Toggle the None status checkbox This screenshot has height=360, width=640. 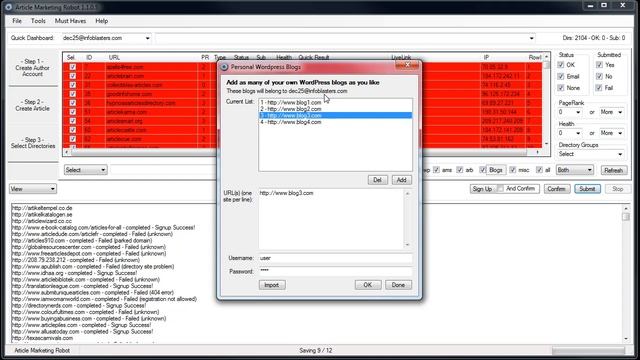561,88
